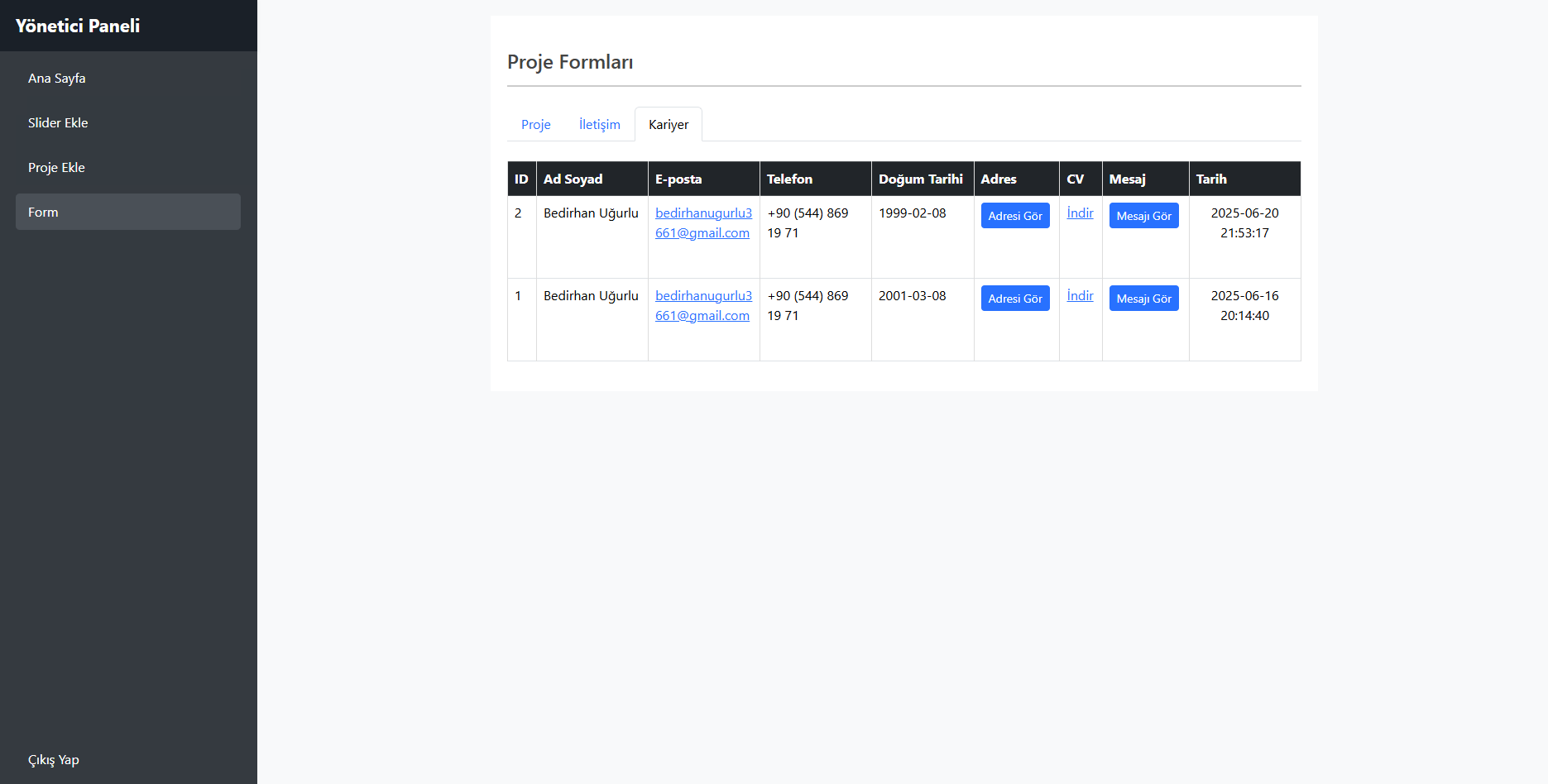Open Proje Ekle in sidebar
This screenshot has width=1548, height=784.
point(56,168)
